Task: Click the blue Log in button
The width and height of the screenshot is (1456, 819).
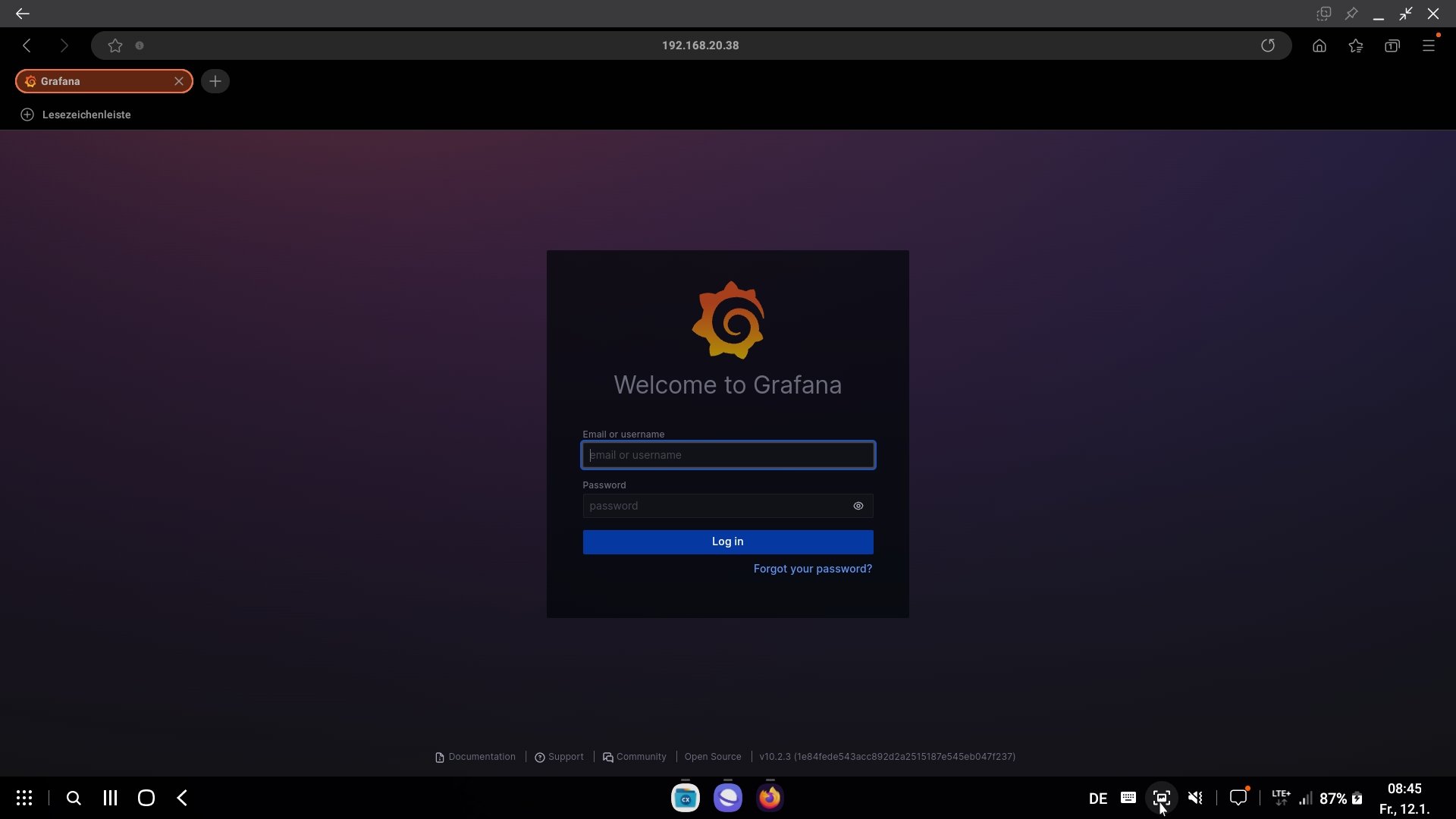Action: coord(727,541)
